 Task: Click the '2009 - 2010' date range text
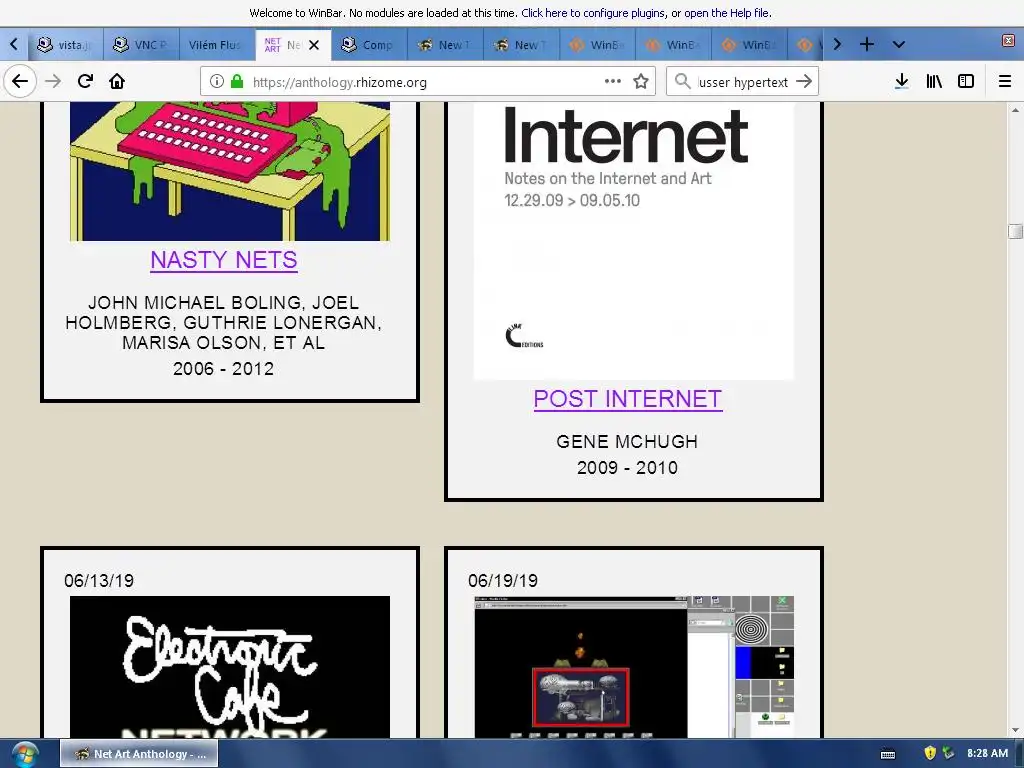627,468
